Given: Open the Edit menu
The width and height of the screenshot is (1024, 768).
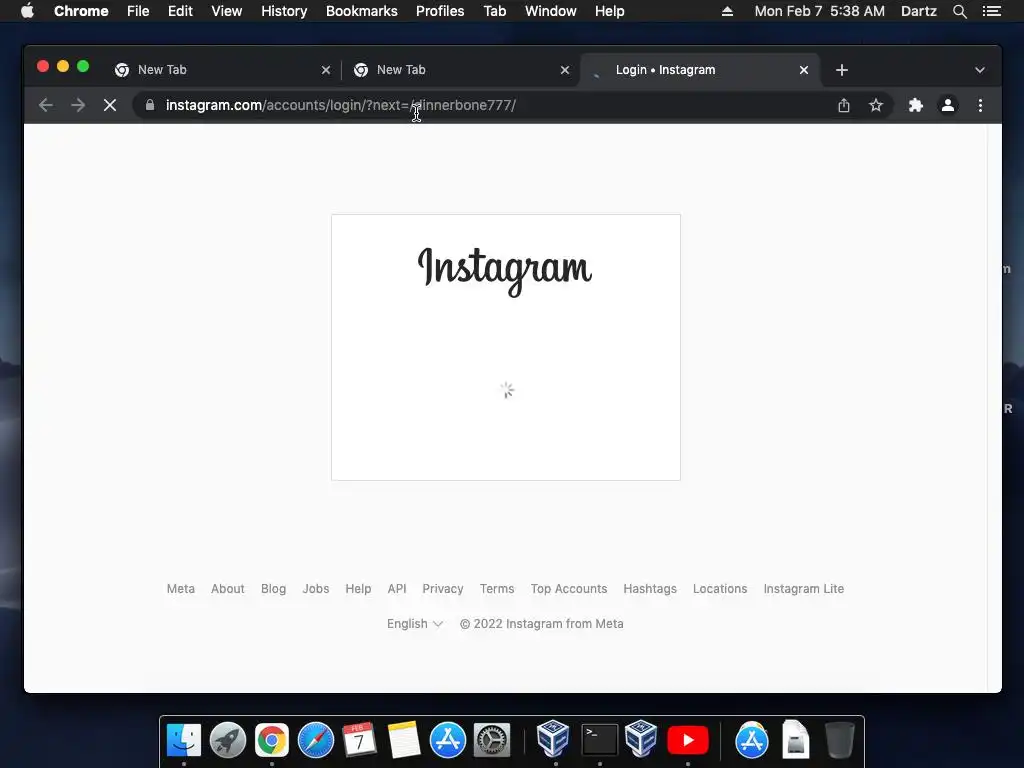Looking at the screenshot, I should coord(180,11).
